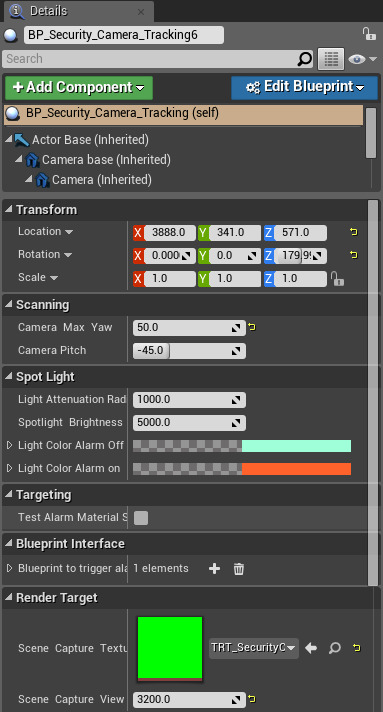Reset Location to default with yellow arrow
This screenshot has width=383, height=712.
(353, 232)
